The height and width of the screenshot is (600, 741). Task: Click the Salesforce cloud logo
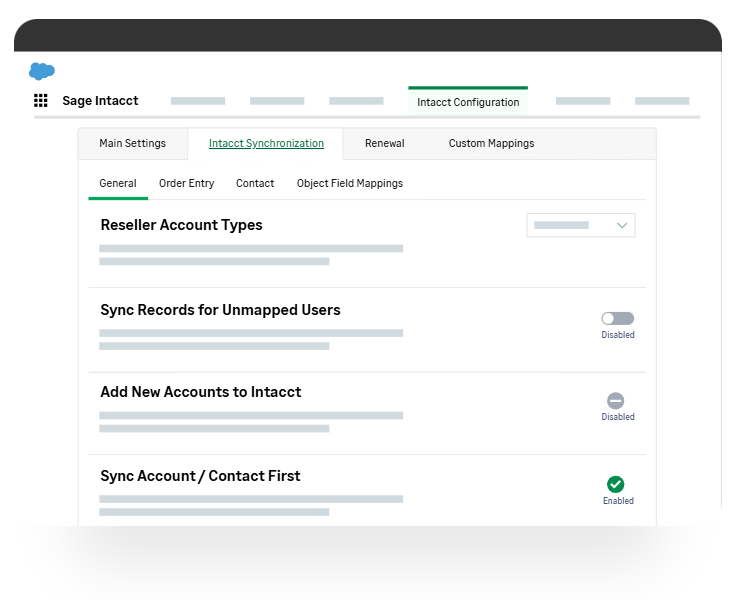click(x=42, y=71)
